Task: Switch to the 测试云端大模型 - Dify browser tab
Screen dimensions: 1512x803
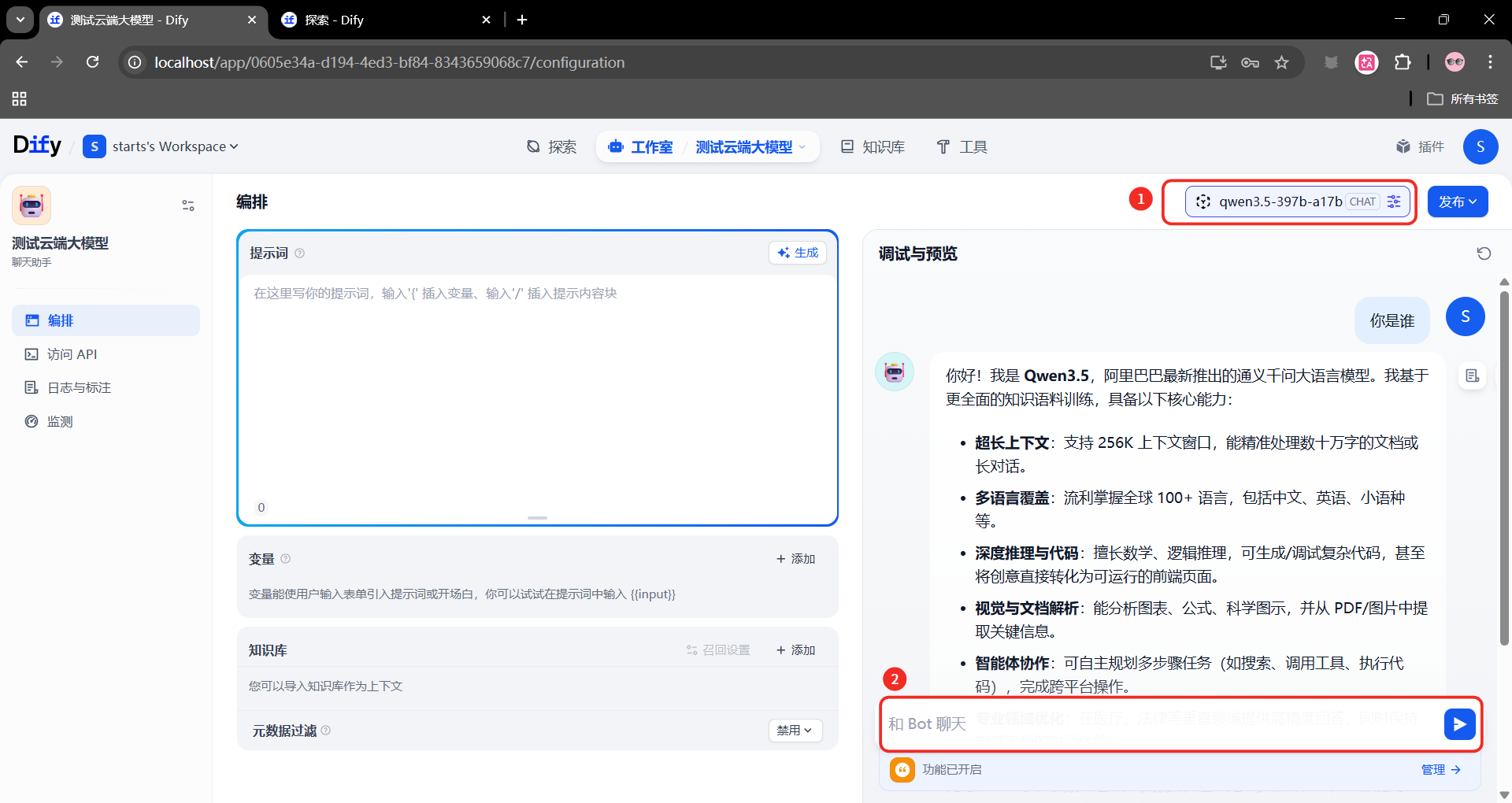Action: (154, 20)
